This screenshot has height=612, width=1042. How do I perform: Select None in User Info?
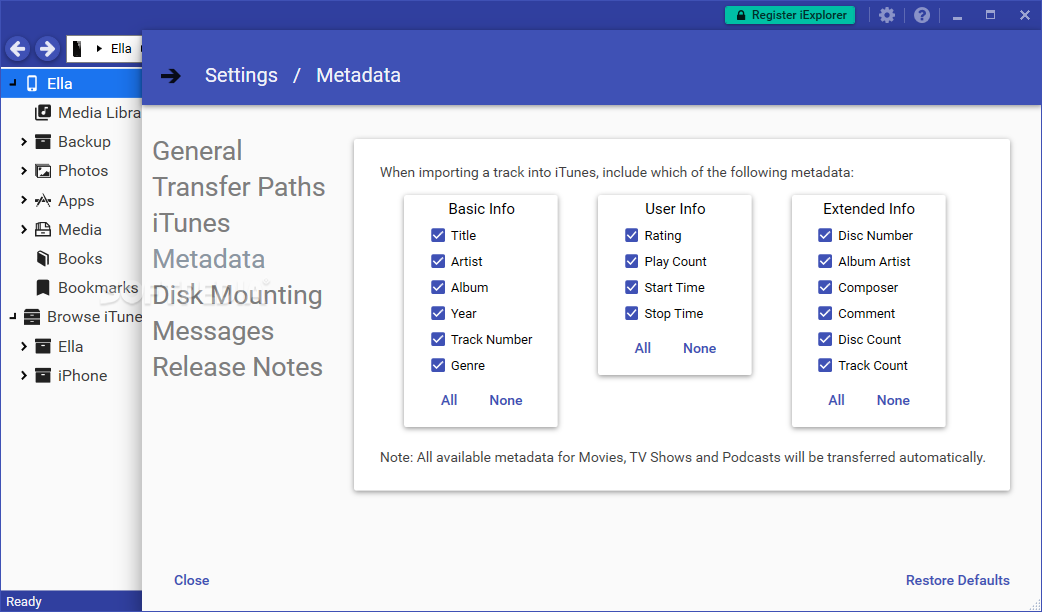(x=699, y=348)
